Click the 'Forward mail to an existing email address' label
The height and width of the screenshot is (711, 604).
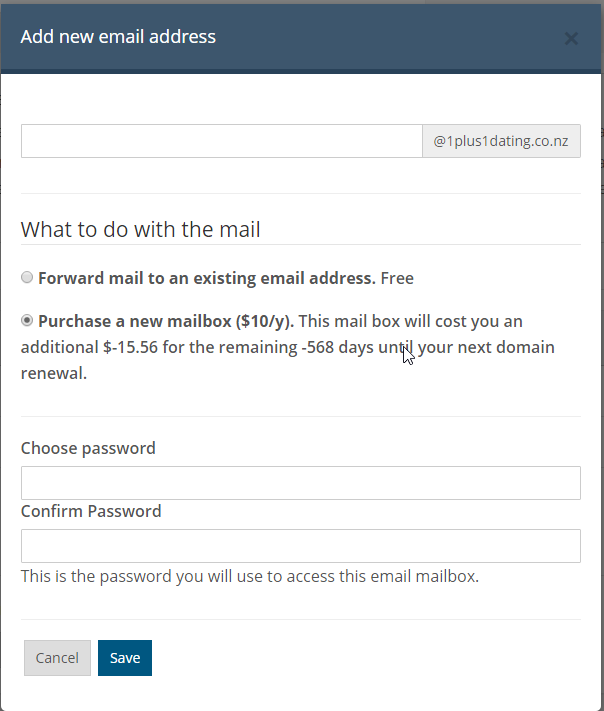[x=206, y=278]
